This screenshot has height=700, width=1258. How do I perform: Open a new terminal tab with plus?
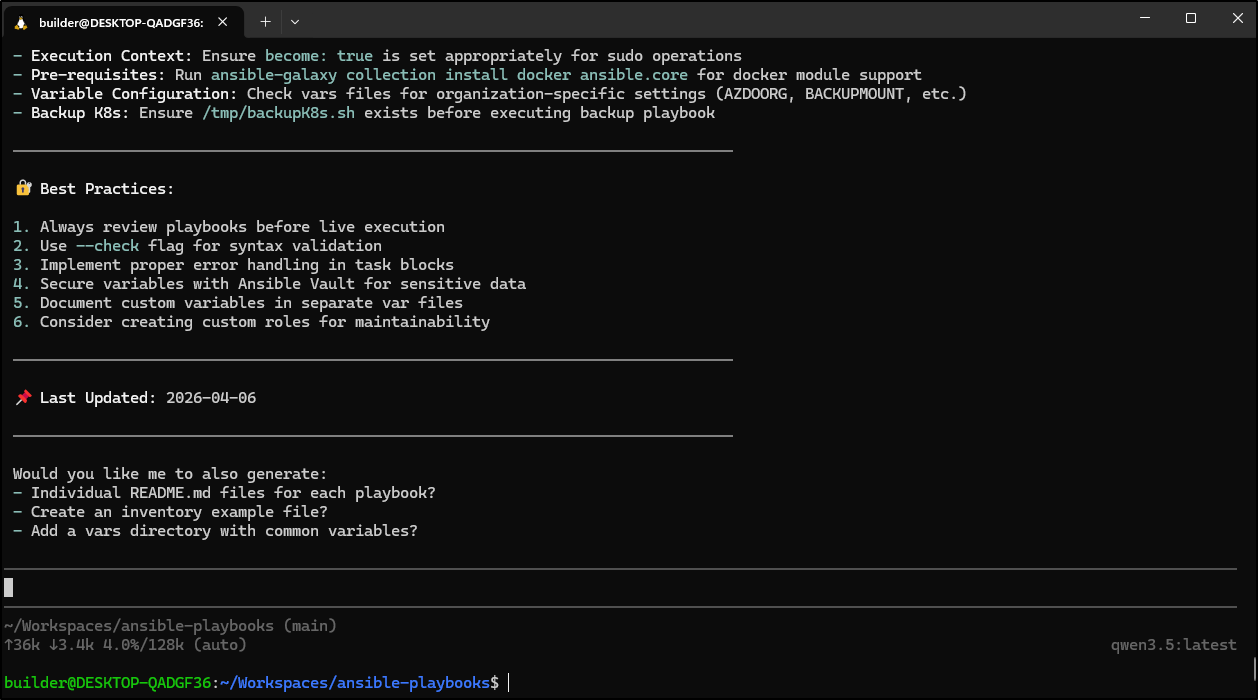coord(265,21)
